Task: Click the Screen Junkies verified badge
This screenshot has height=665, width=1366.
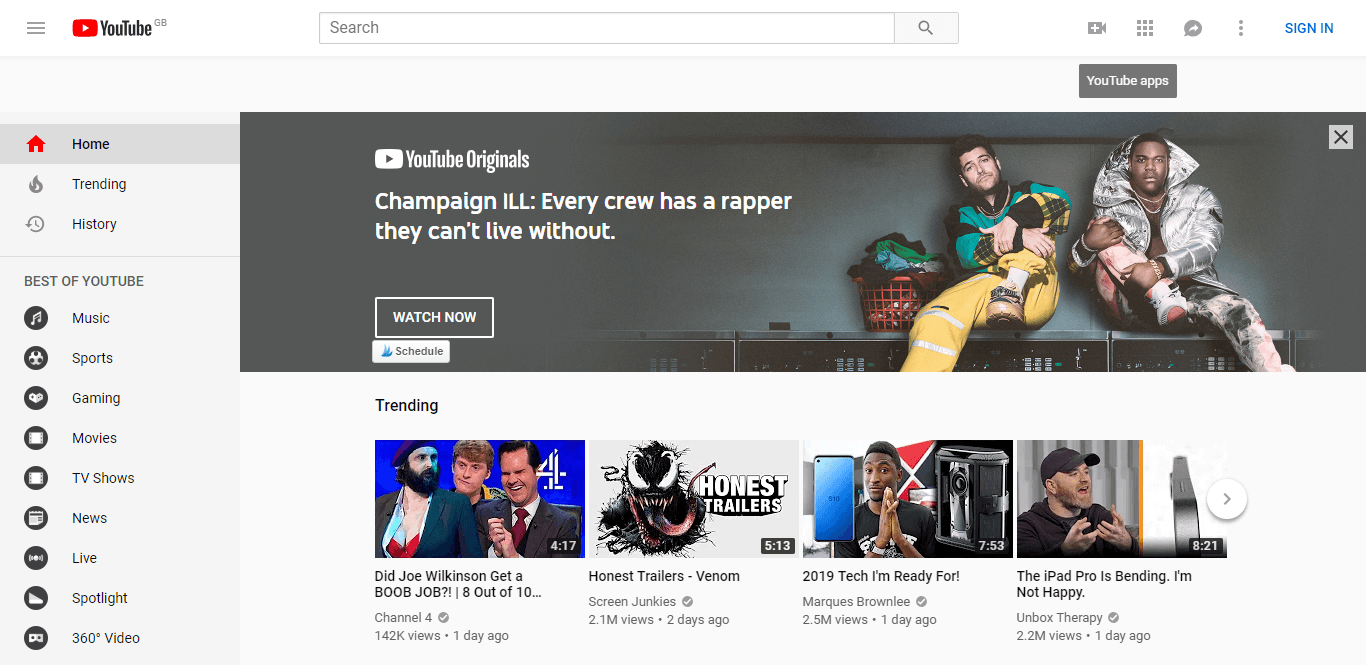Action: coord(688,602)
